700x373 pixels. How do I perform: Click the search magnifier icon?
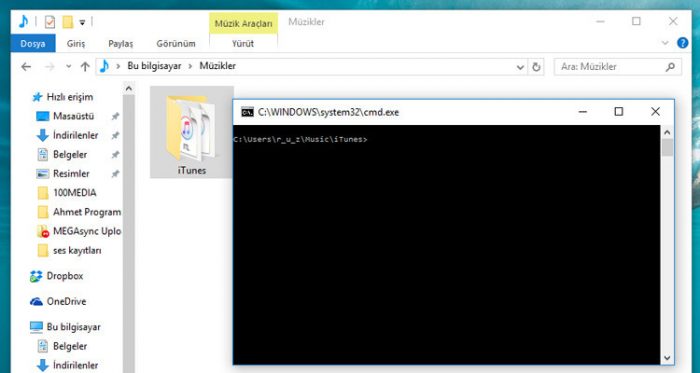pyautogui.click(x=670, y=67)
